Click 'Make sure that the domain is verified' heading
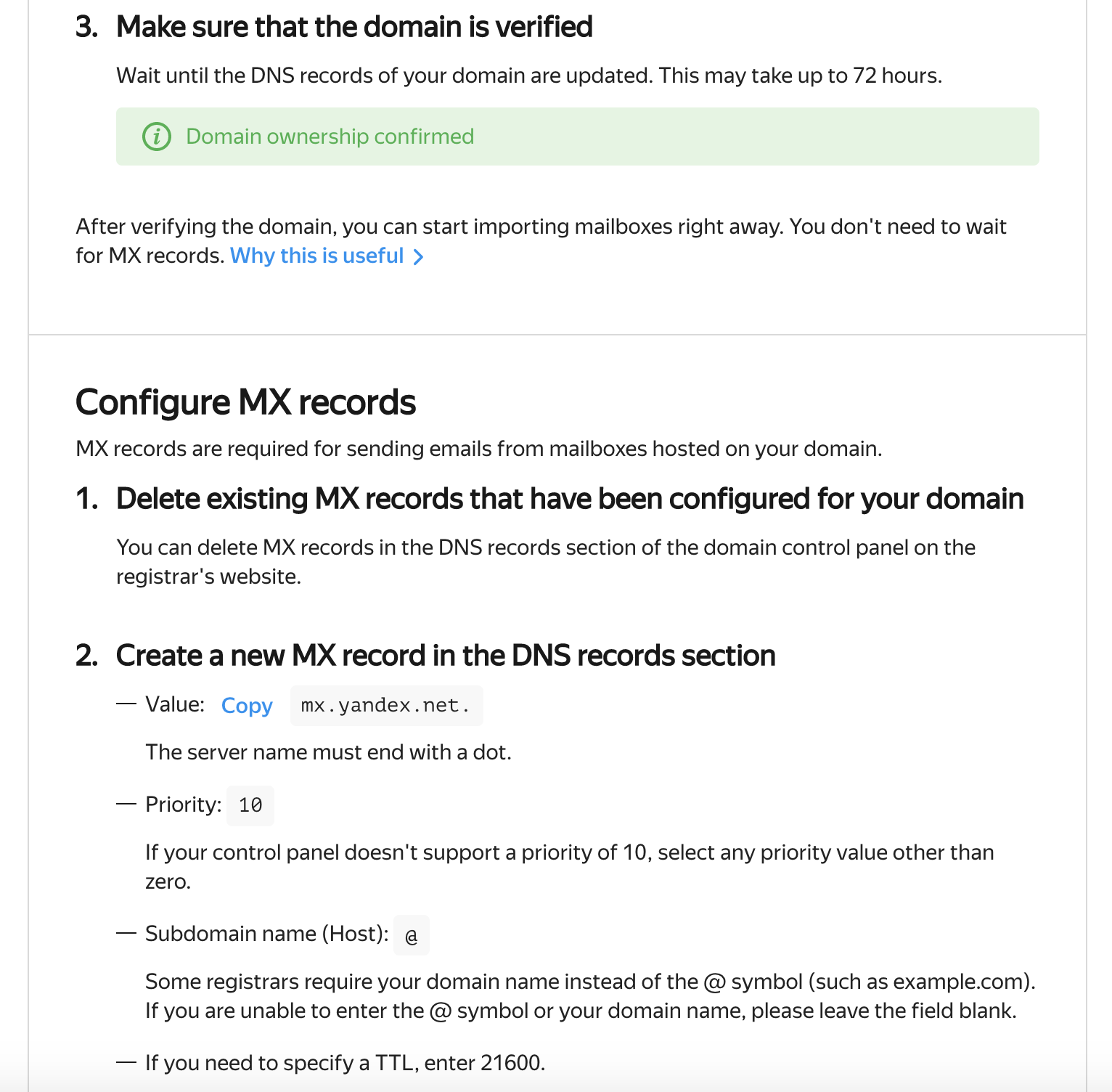This screenshot has height=1092, width=1112. (x=354, y=27)
